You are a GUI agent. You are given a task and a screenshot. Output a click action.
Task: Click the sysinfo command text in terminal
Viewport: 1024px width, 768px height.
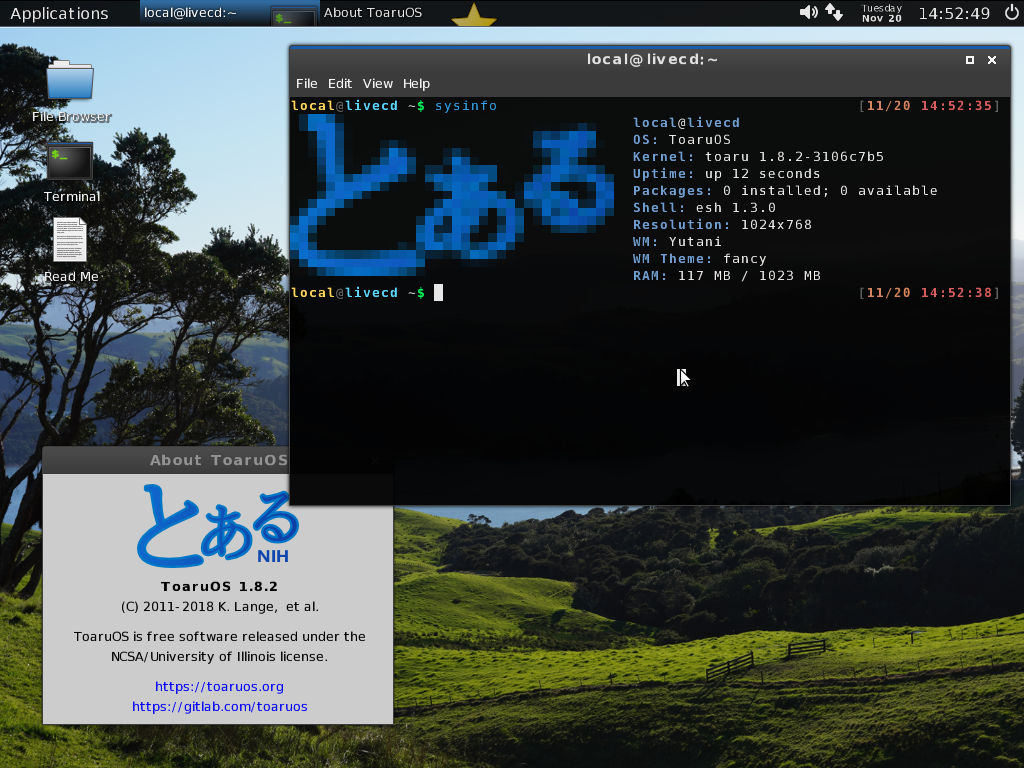[466, 106]
